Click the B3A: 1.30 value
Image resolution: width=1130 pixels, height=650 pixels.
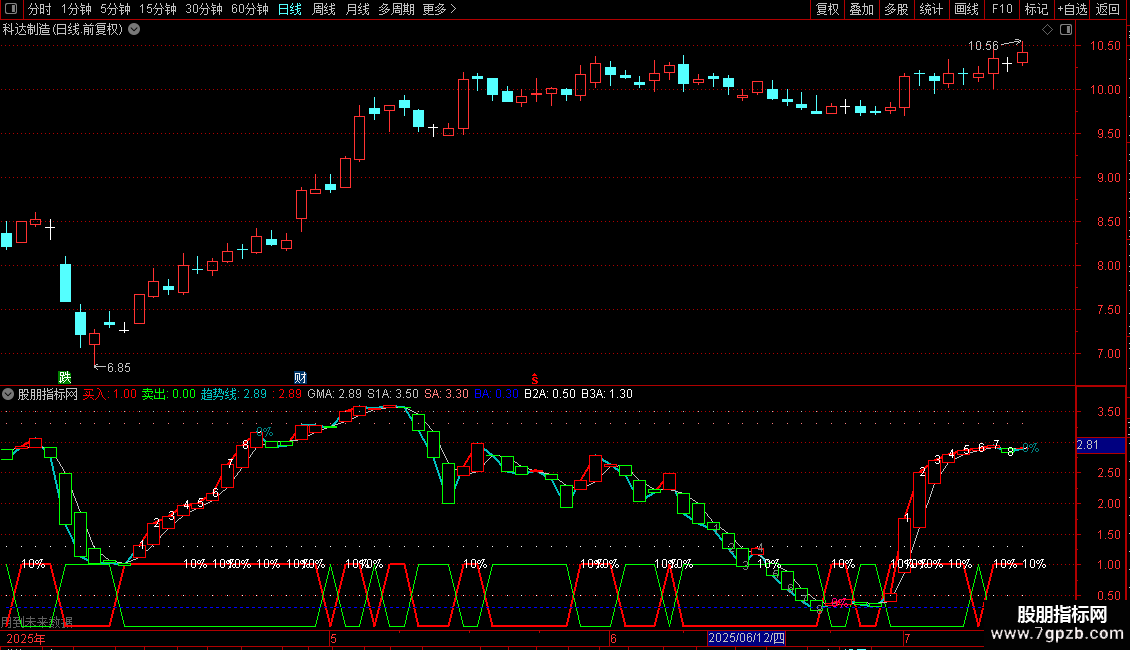click(607, 394)
